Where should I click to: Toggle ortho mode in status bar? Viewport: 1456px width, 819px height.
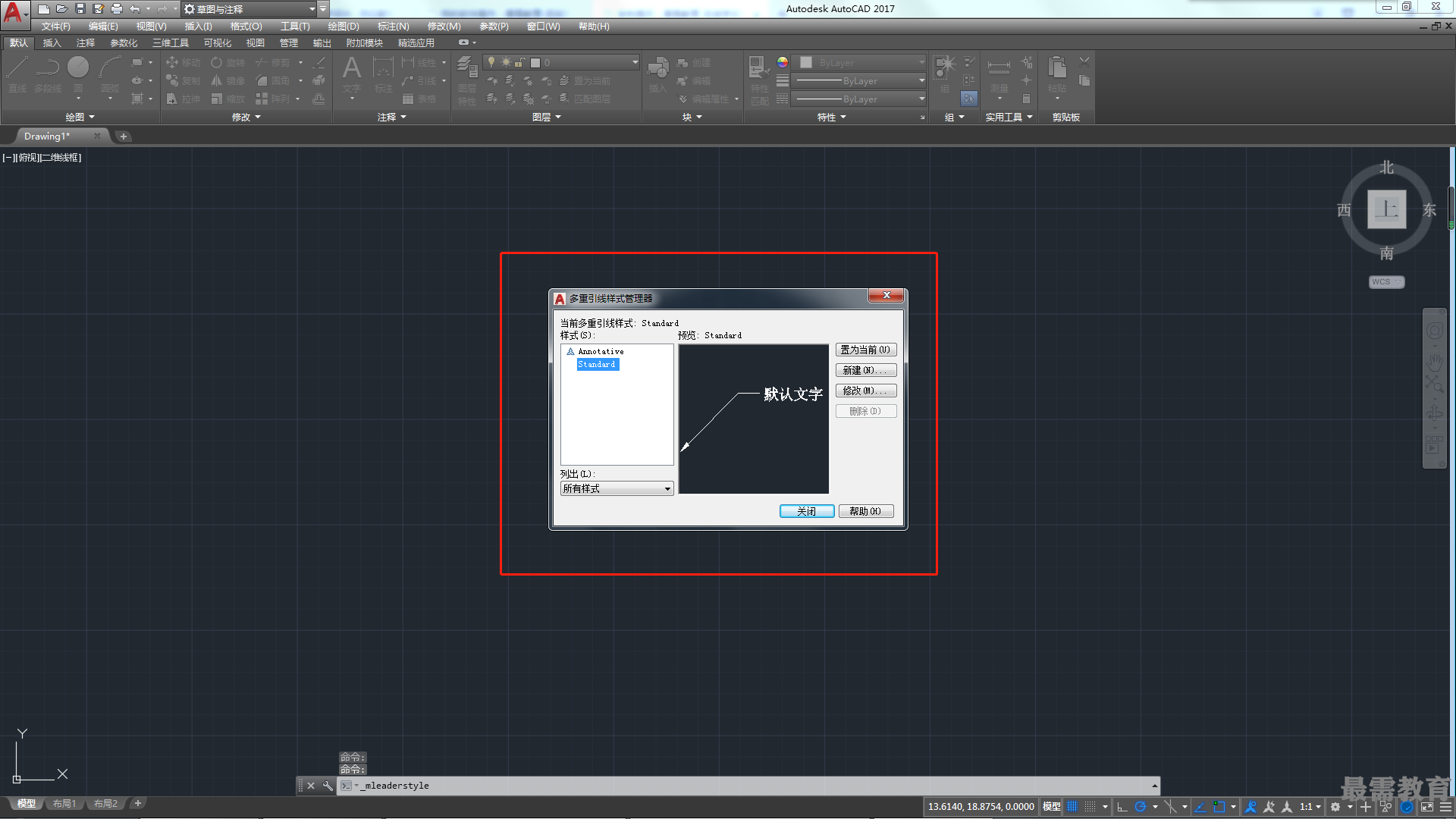1122,807
